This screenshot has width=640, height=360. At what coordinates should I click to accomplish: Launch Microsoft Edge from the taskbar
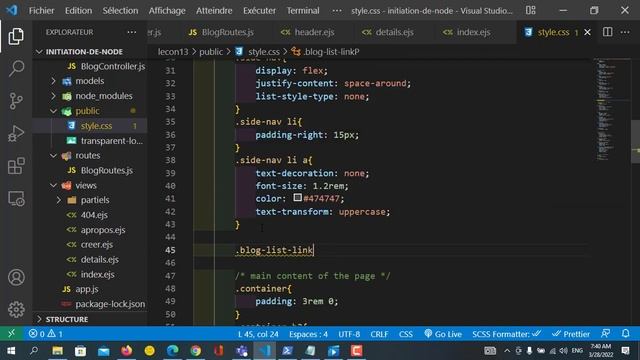click(x=172, y=351)
